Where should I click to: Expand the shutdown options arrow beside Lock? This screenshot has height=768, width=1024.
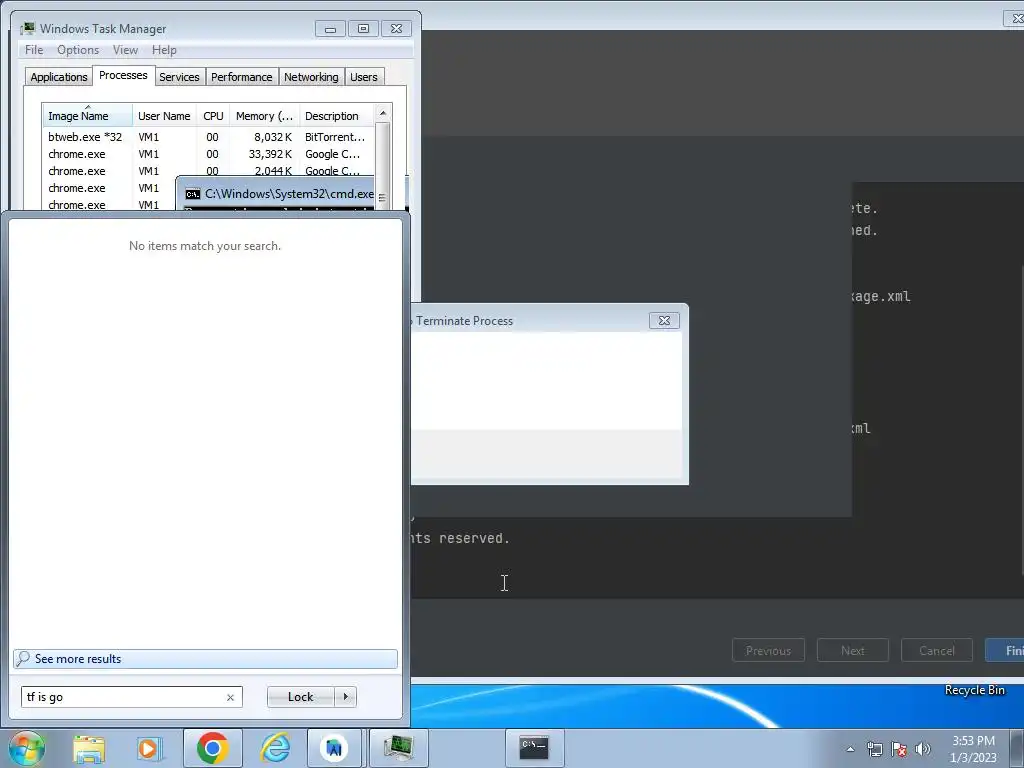(x=345, y=697)
